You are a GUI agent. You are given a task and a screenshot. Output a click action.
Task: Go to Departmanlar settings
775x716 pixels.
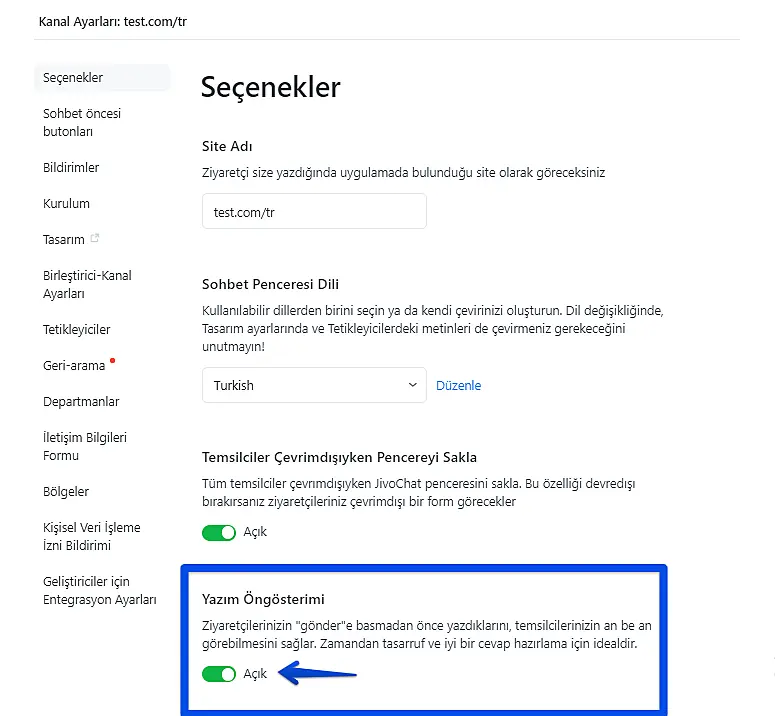coord(81,401)
